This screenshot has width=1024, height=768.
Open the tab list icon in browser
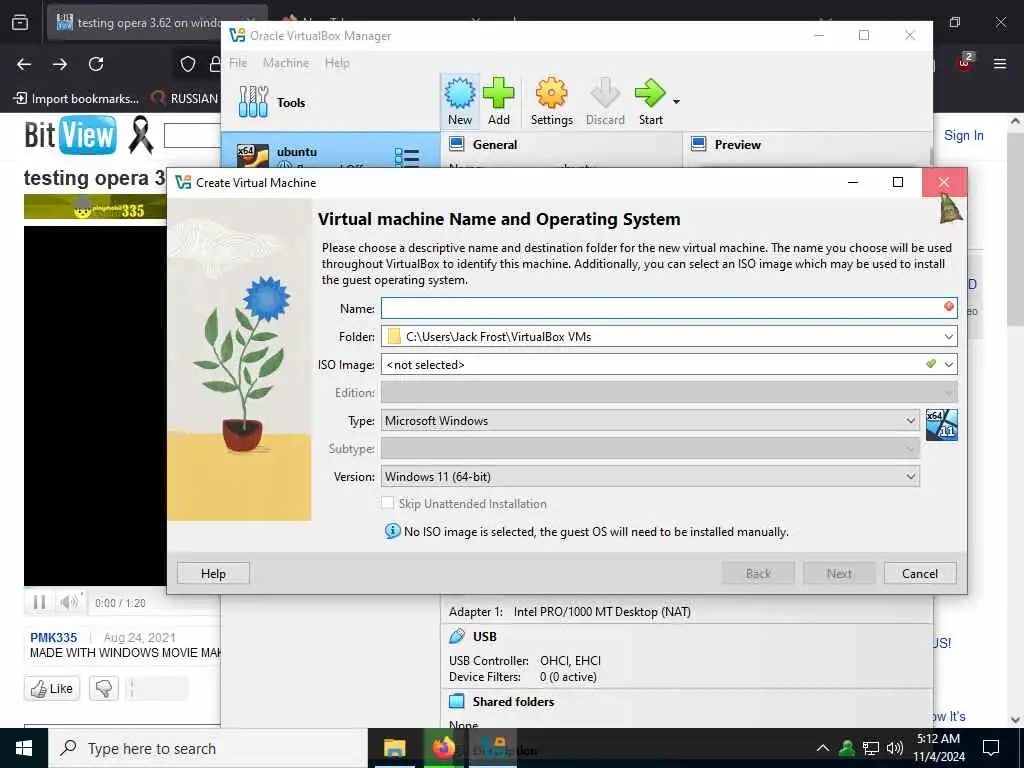[x=20, y=23]
